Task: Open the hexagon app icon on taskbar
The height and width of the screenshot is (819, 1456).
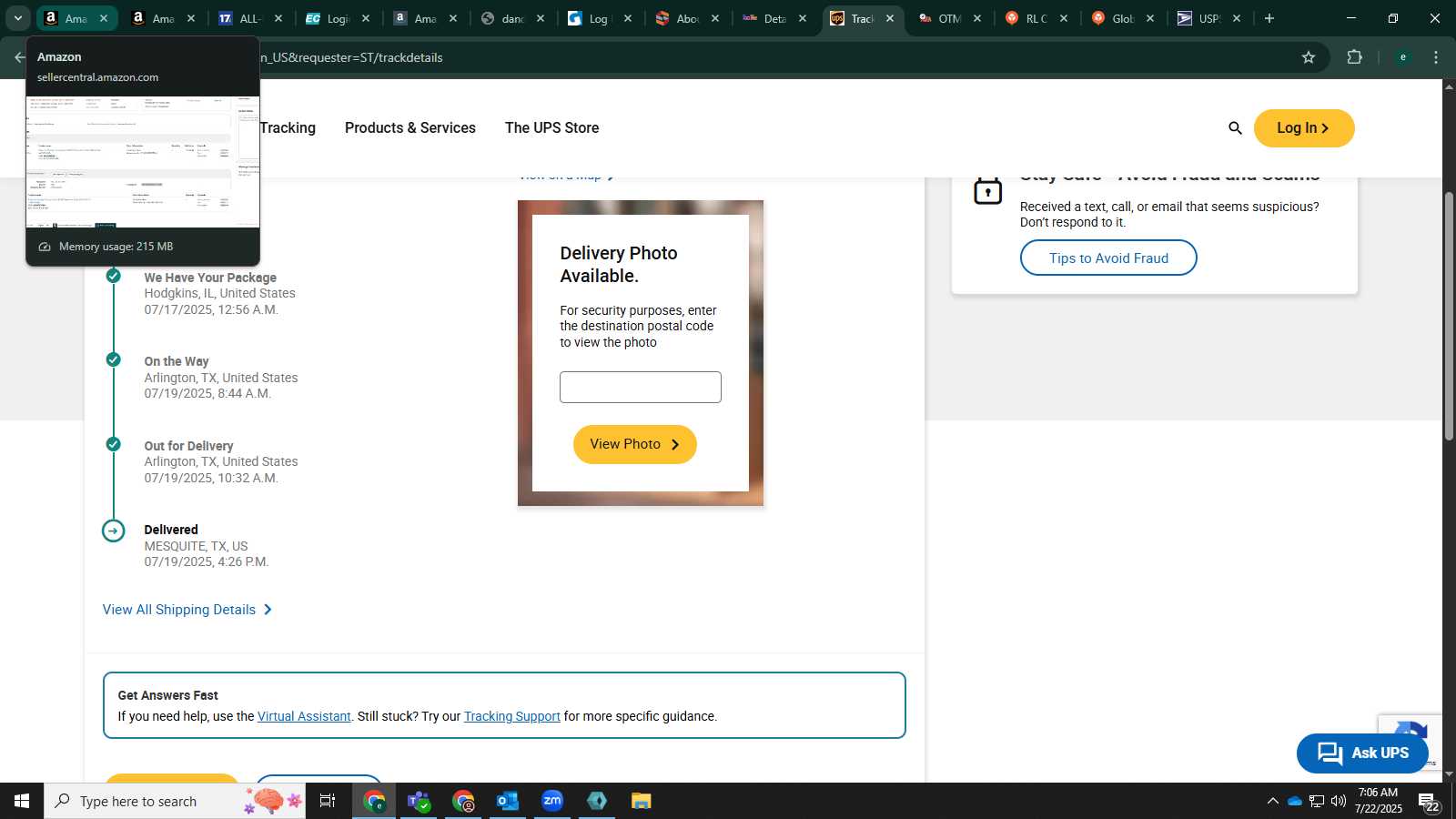Action: pyautogui.click(x=597, y=801)
